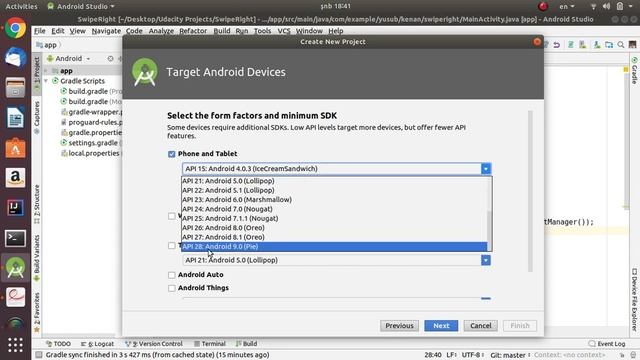Click the volume icon in system tray
The image size is (640, 360).
pyautogui.click(x=607, y=6)
